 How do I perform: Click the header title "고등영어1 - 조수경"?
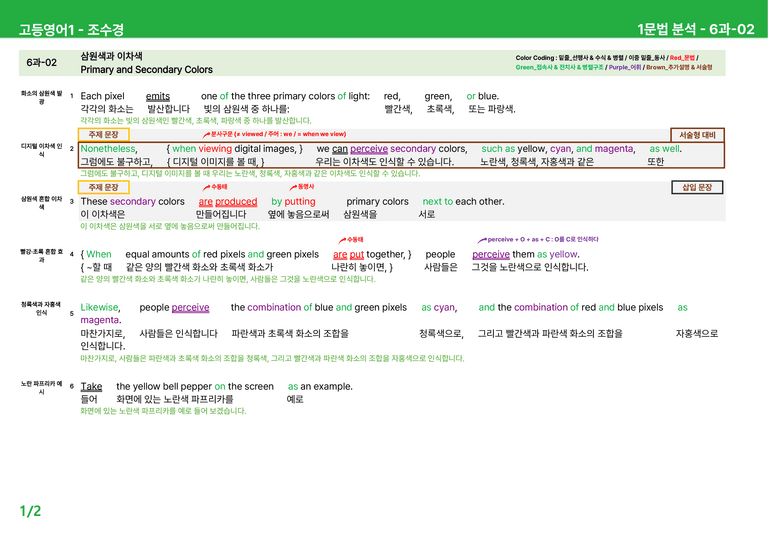71,29
